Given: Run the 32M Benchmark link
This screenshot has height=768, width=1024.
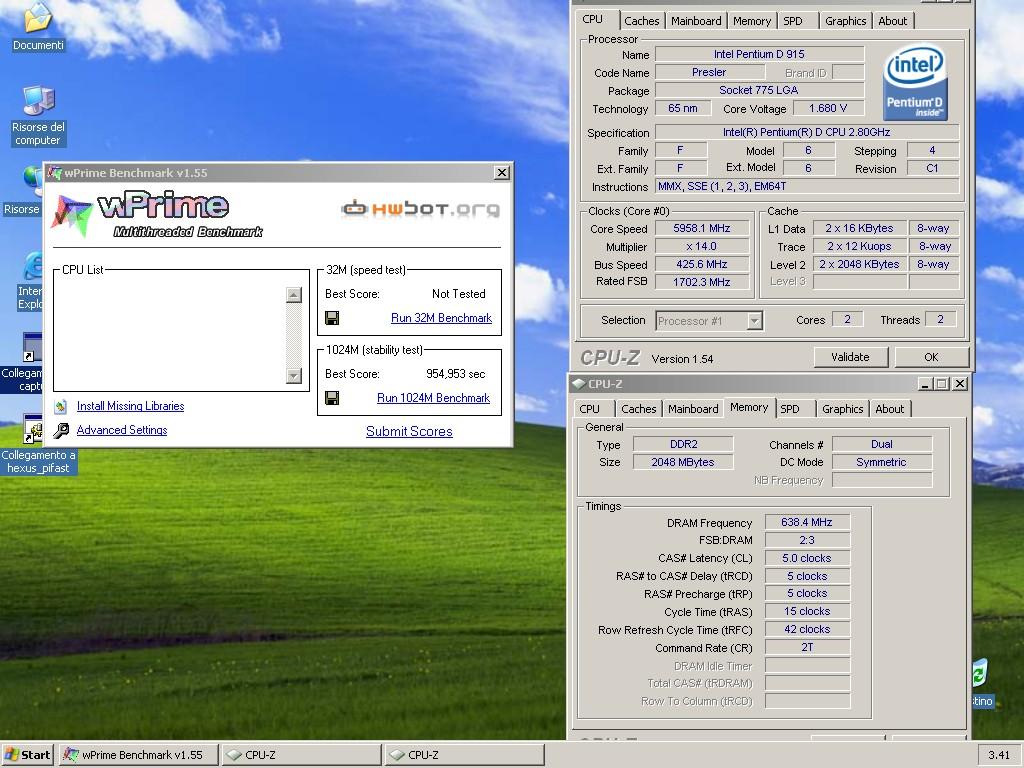Looking at the screenshot, I should point(441,318).
